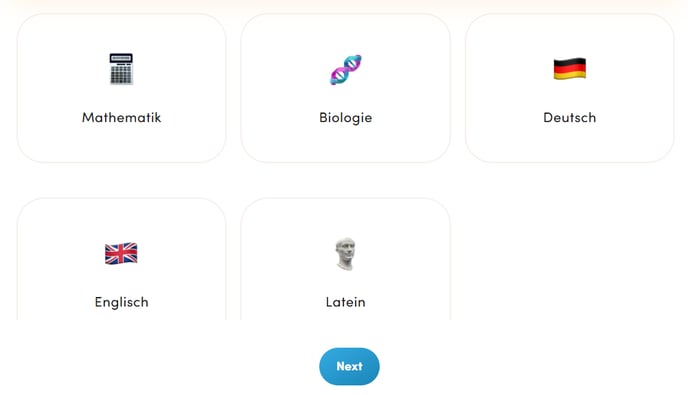Click the German flag icon
Image resolution: width=688 pixels, height=395 pixels.
570,69
